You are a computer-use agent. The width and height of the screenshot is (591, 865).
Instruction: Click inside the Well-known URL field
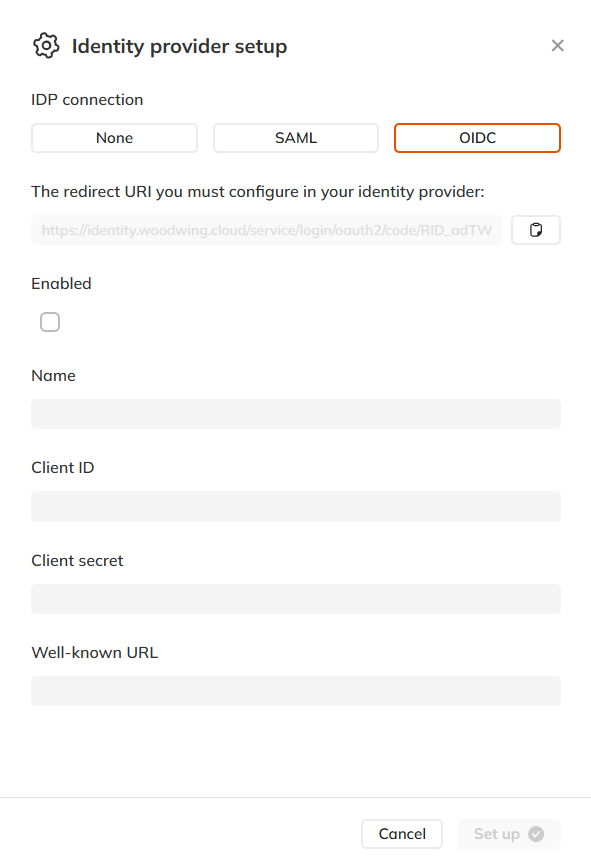click(296, 691)
